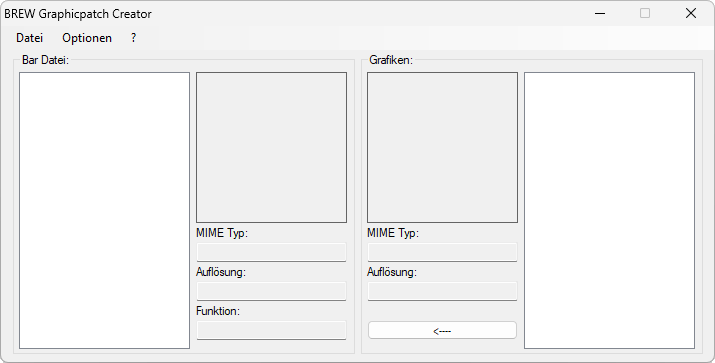Open the Datei menu
The image size is (715, 363).
point(30,38)
